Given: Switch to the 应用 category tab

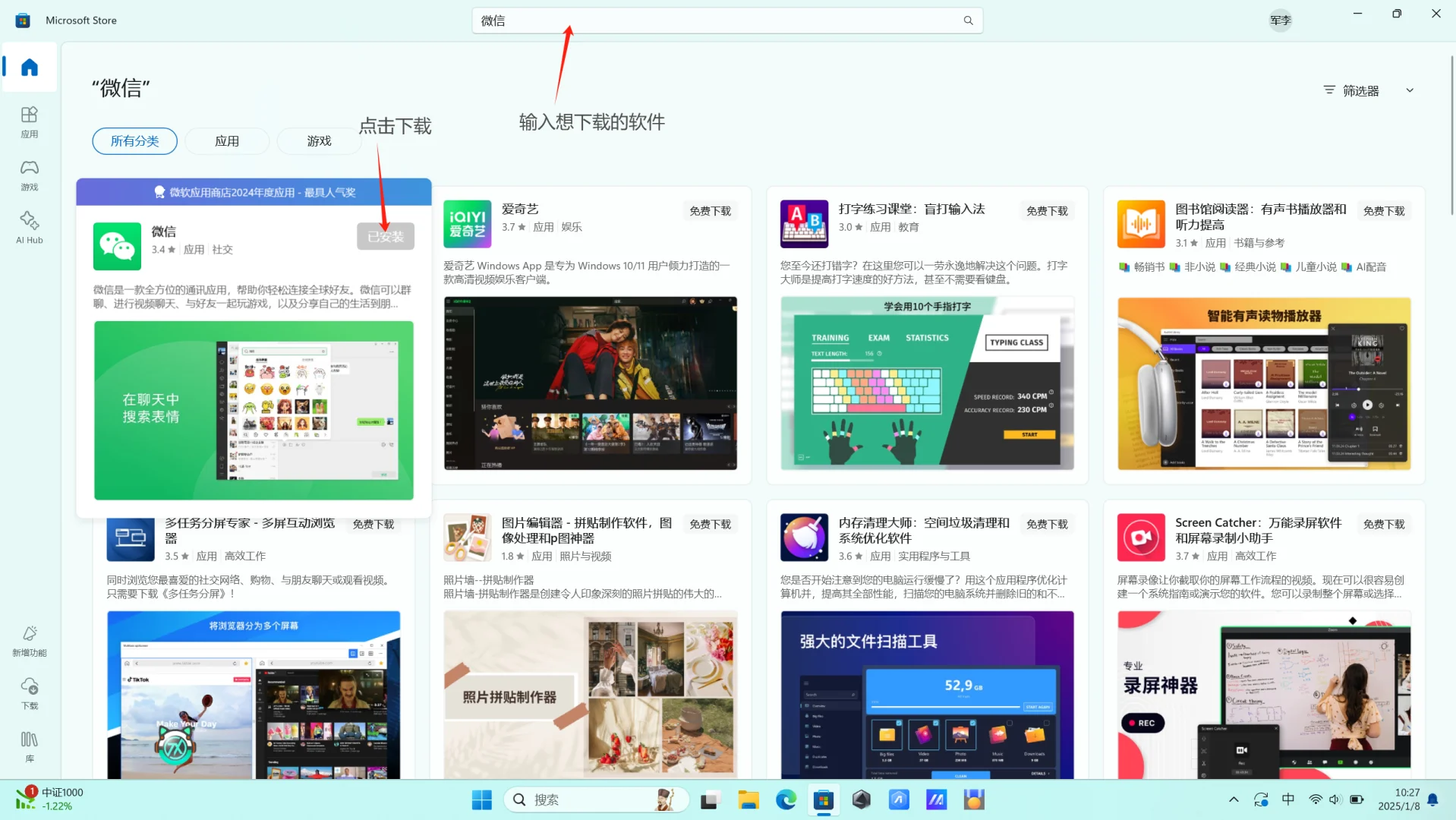Looking at the screenshot, I should [226, 140].
